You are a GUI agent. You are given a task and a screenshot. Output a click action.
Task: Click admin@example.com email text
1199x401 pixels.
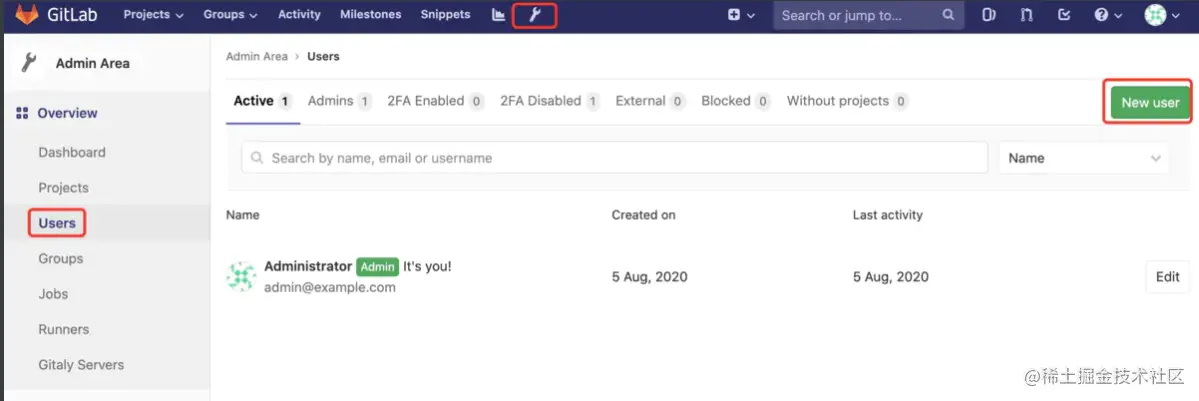pos(330,288)
